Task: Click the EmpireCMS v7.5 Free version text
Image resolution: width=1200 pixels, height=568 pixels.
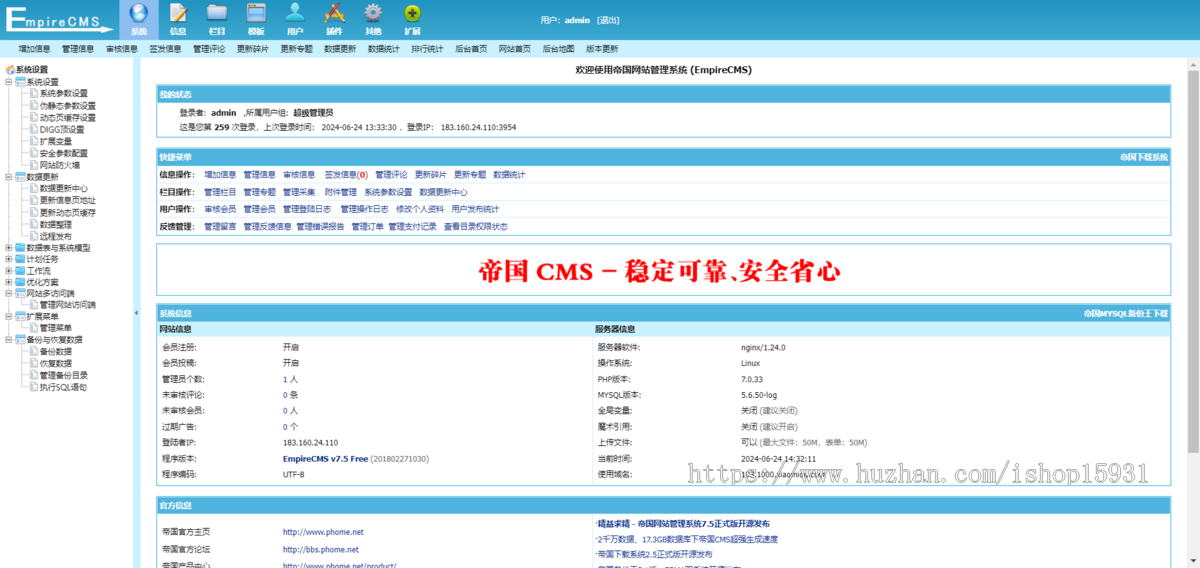Action: coord(326,458)
